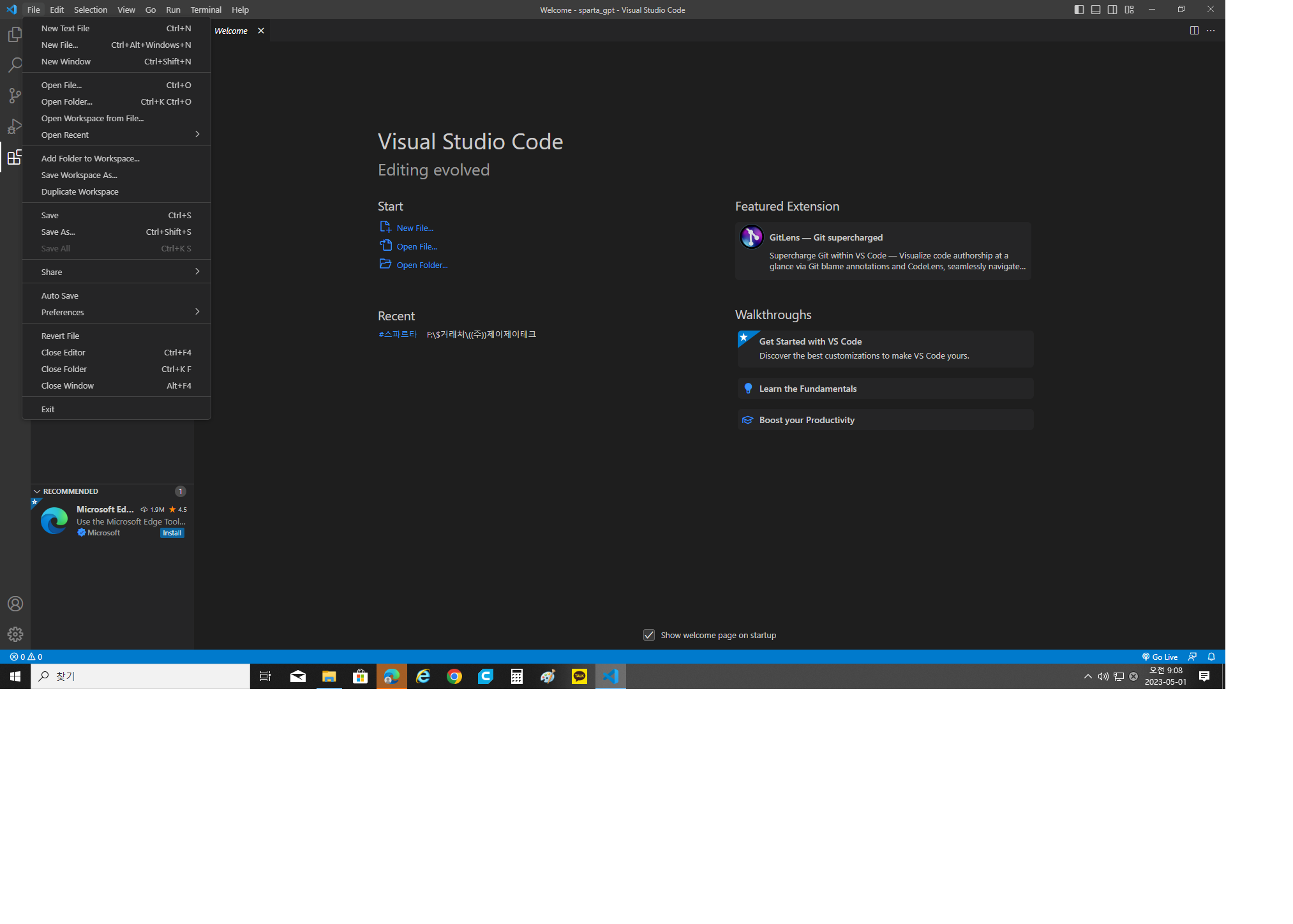Open the Extensions view icon

pyautogui.click(x=15, y=157)
